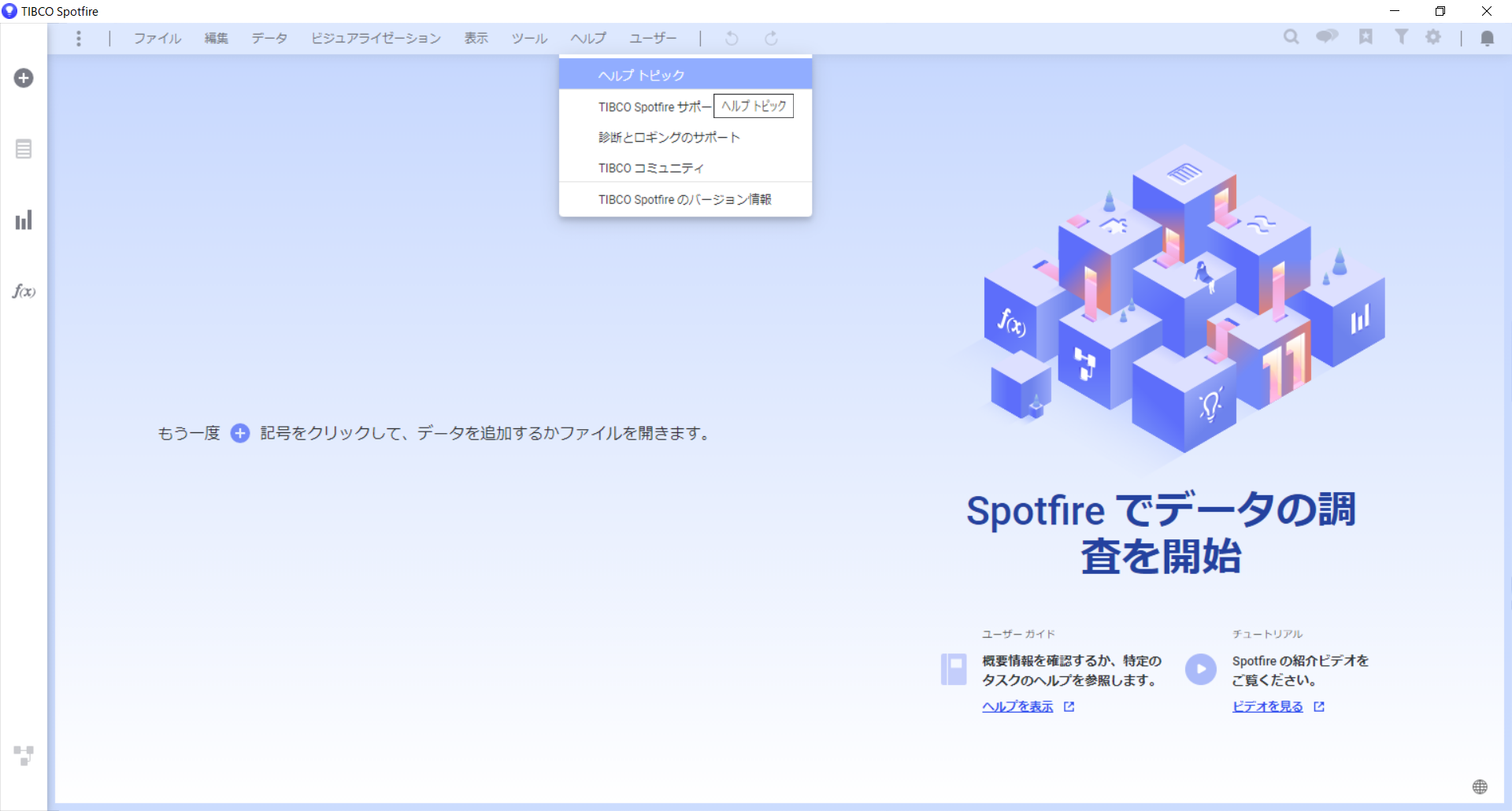Screen dimensions: 1512x811
Task: Open the f(x) analytic tools icon
Action: click(x=24, y=291)
